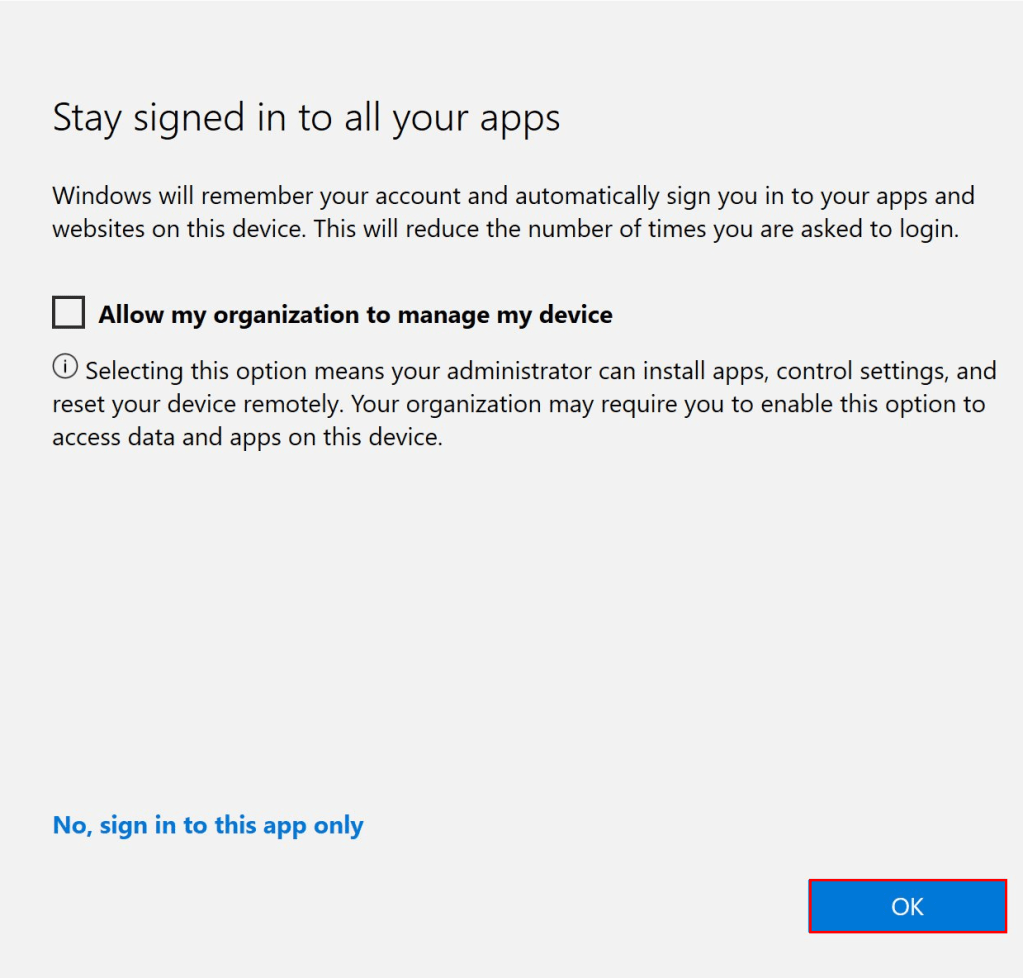Click the info icon beside 'Selecting this option'
The height and width of the screenshot is (978, 1023).
point(64,368)
